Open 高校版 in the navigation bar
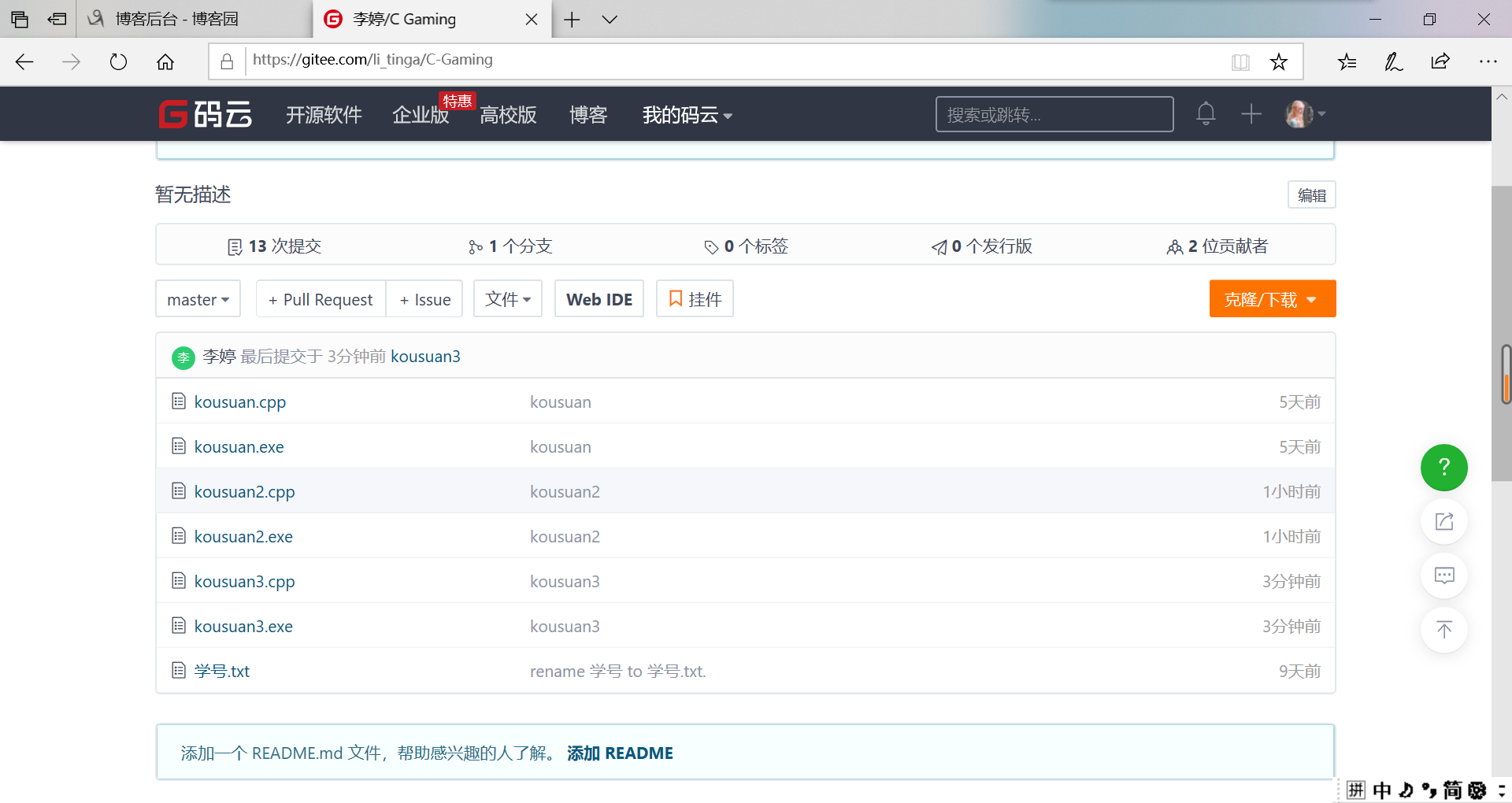Image resolution: width=1512 pixels, height=803 pixels. point(508,115)
